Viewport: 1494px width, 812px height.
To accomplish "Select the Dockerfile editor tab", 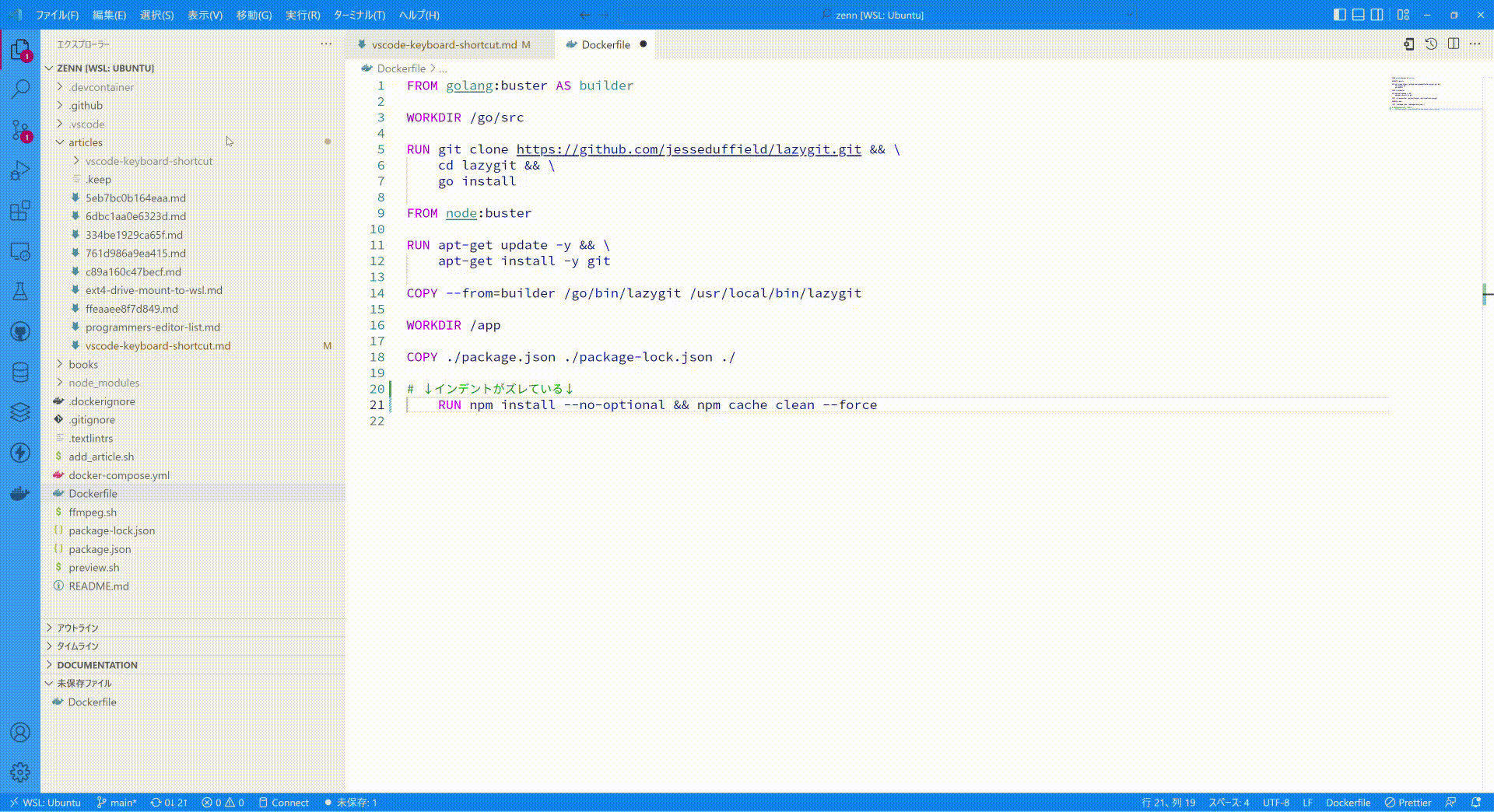I will click(x=605, y=44).
